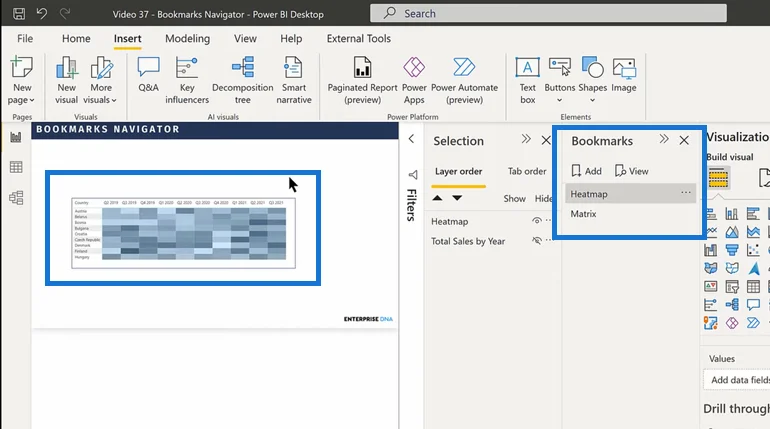Viewport: 770px width, 429px height.
Task: Choose Power Apps visual in Visualizations pane
Action: pyautogui.click(x=732, y=323)
